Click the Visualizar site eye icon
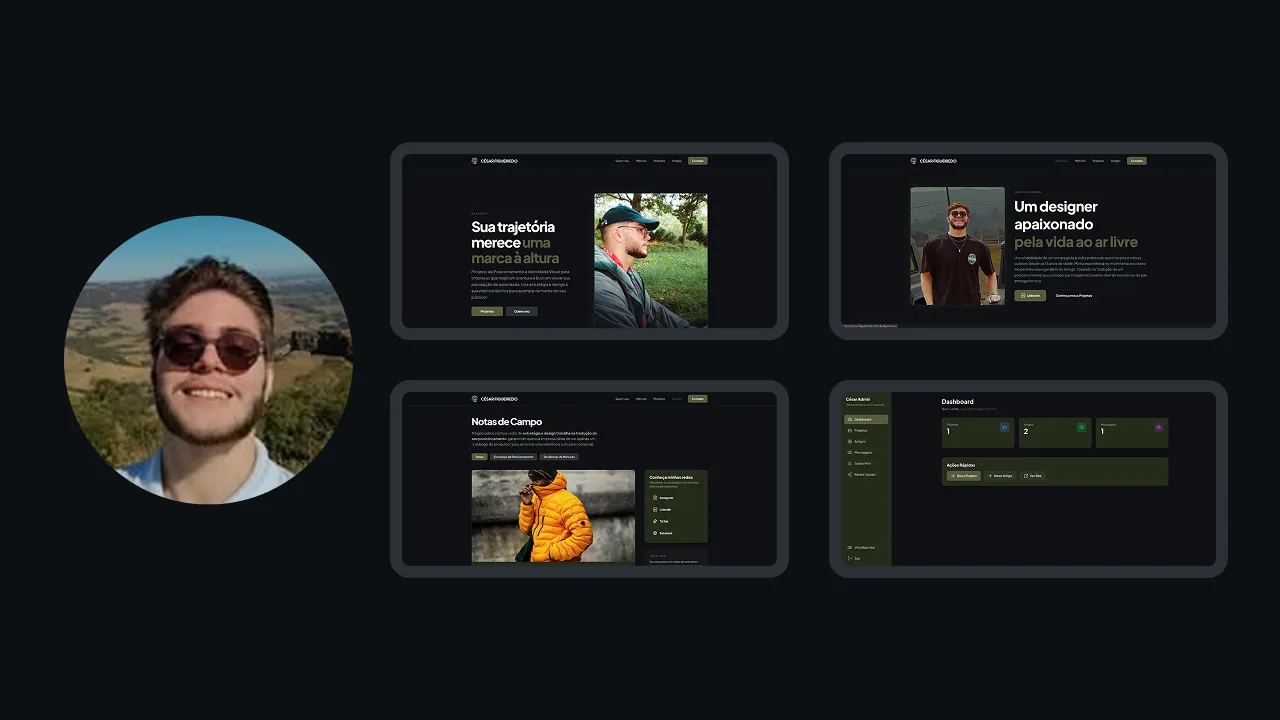This screenshot has width=1280, height=720. tap(850, 547)
